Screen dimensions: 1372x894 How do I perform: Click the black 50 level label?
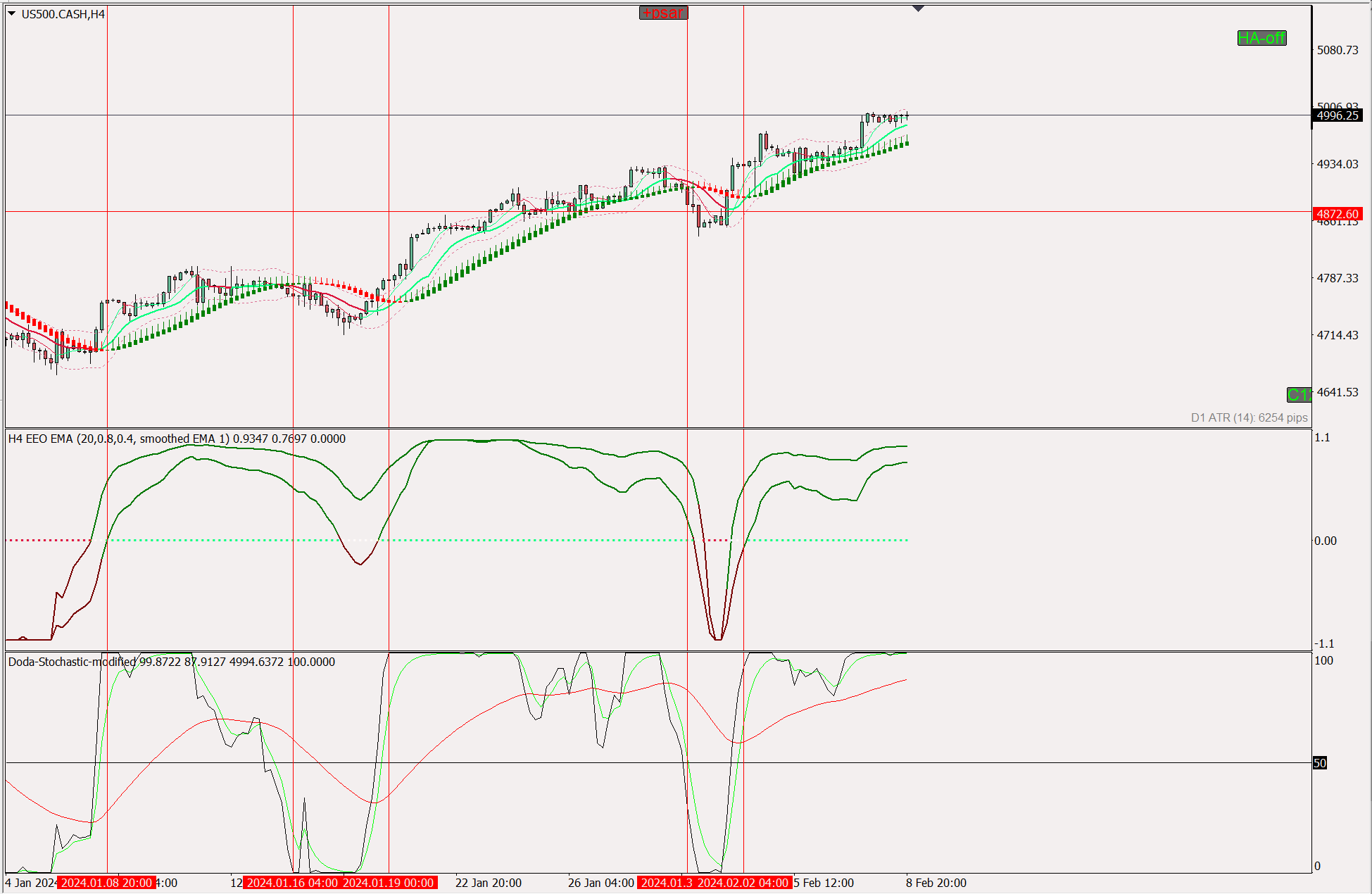point(1319,763)
